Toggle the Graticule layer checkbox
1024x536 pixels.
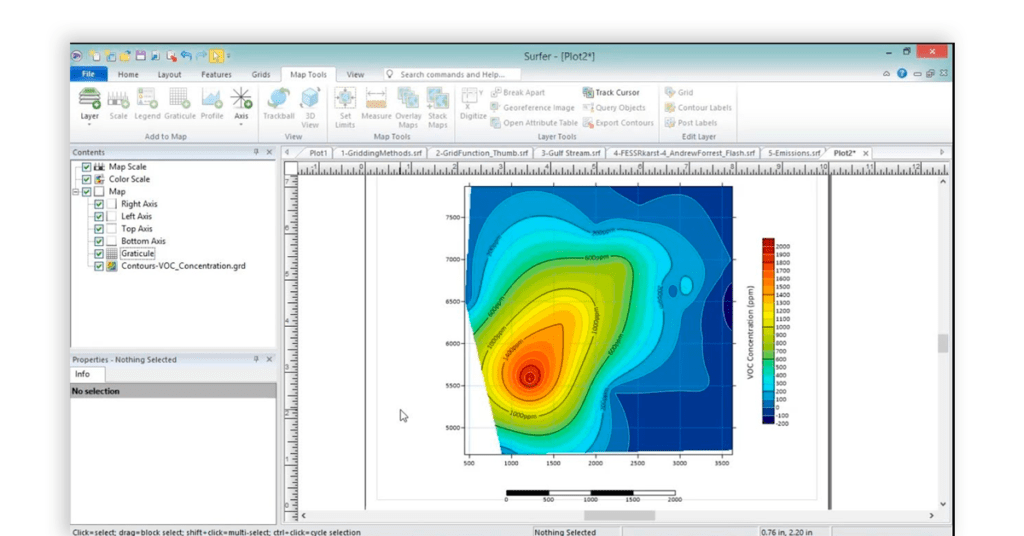99,254
